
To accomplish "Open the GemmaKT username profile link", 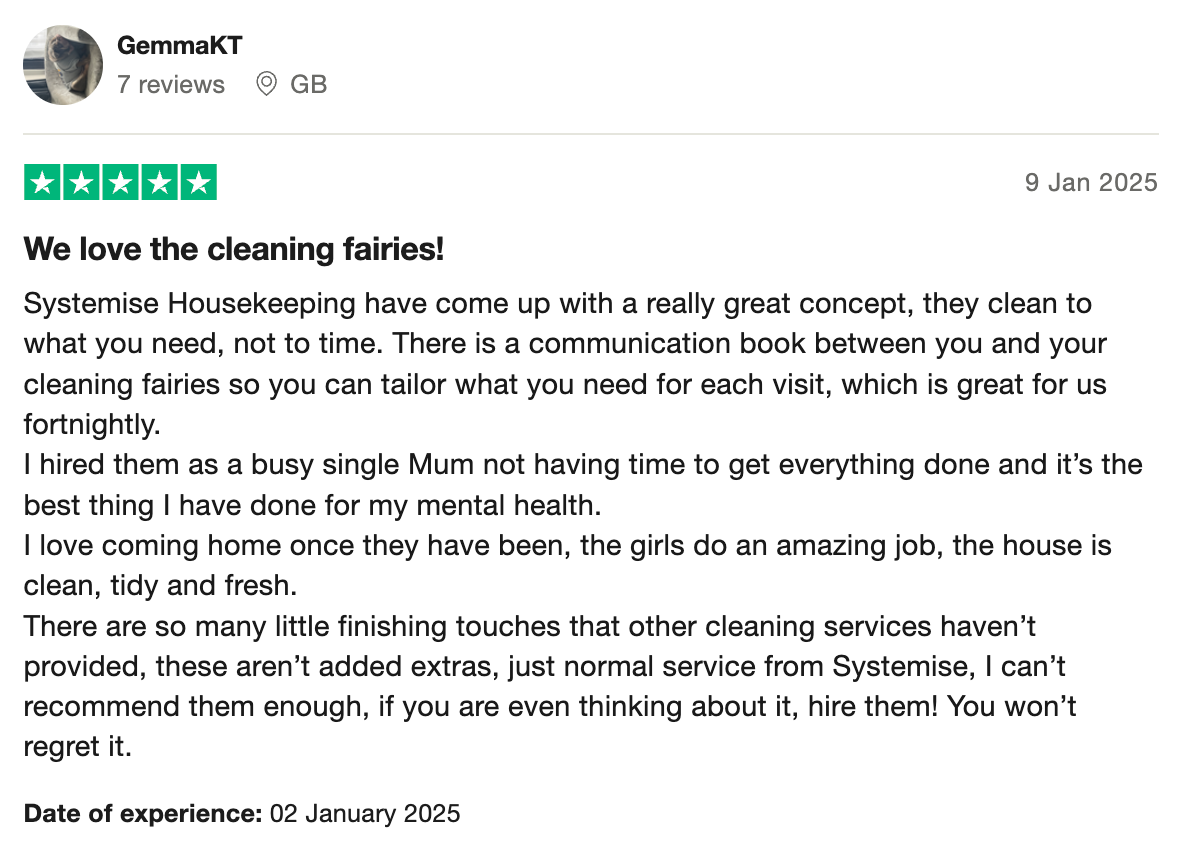I will 179,45.
